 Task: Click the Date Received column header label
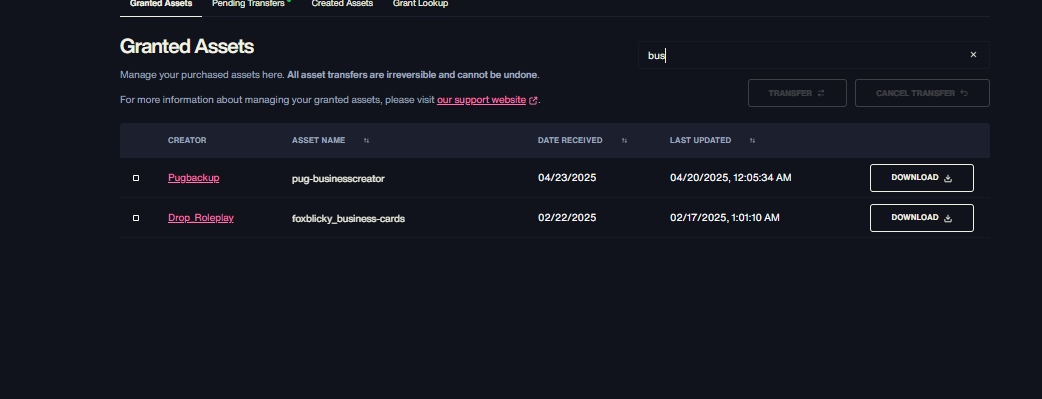tap(570, 140)
